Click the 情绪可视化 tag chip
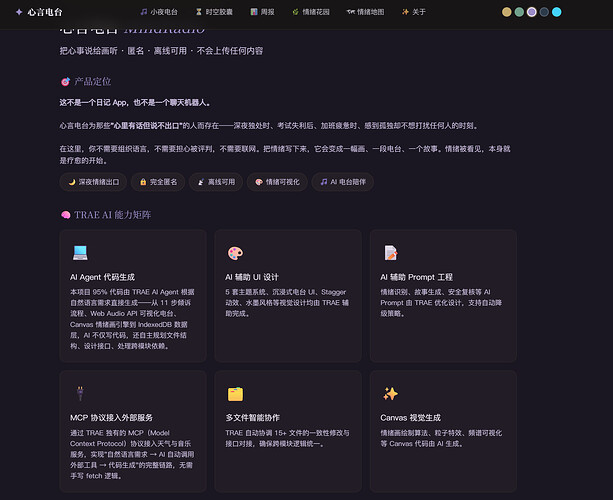Screen dimensions: 613x500 click(x=278, y=182)
